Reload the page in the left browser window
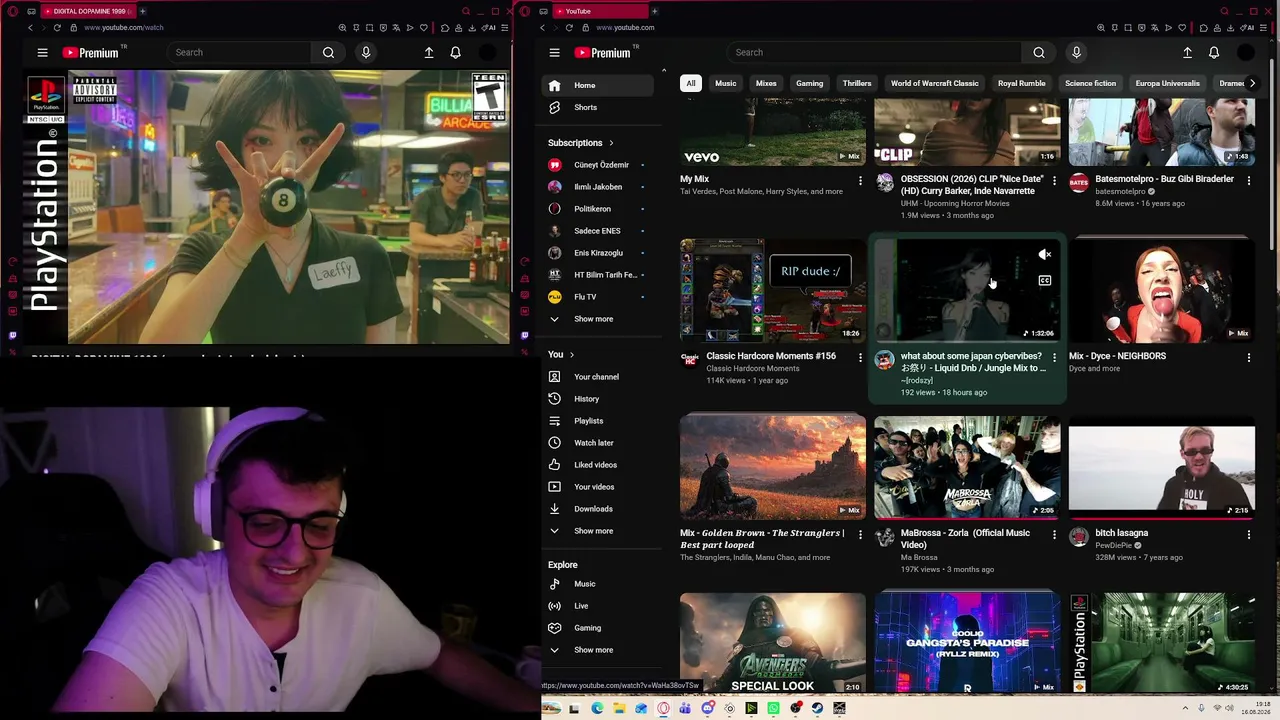This screenshot has width=1280, height=720. coord(57,28)
